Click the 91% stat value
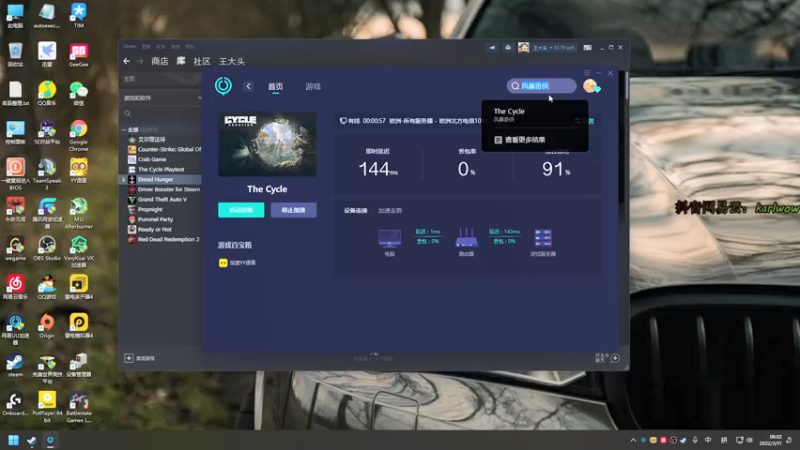The image size is (800, 450). [x=556, y=169]
